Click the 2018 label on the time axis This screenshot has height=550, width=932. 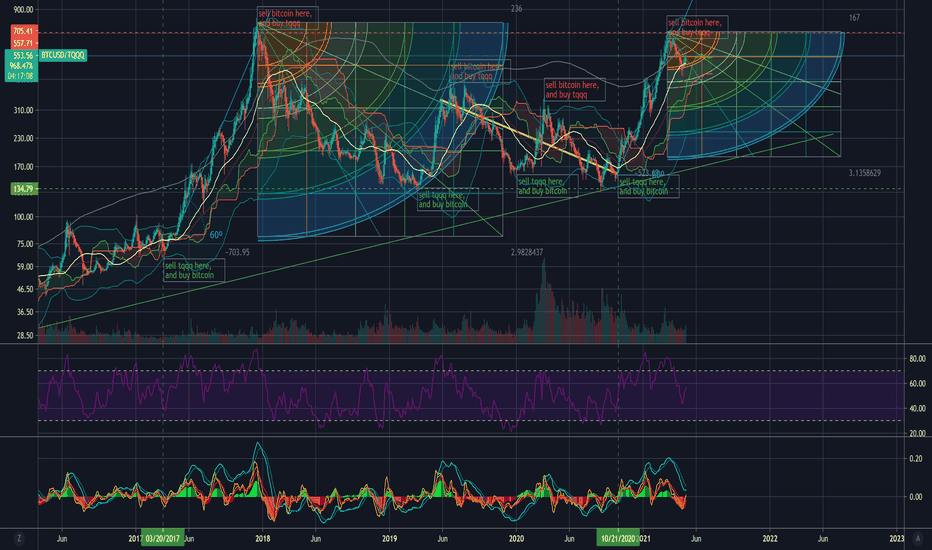tap(262, 539)
